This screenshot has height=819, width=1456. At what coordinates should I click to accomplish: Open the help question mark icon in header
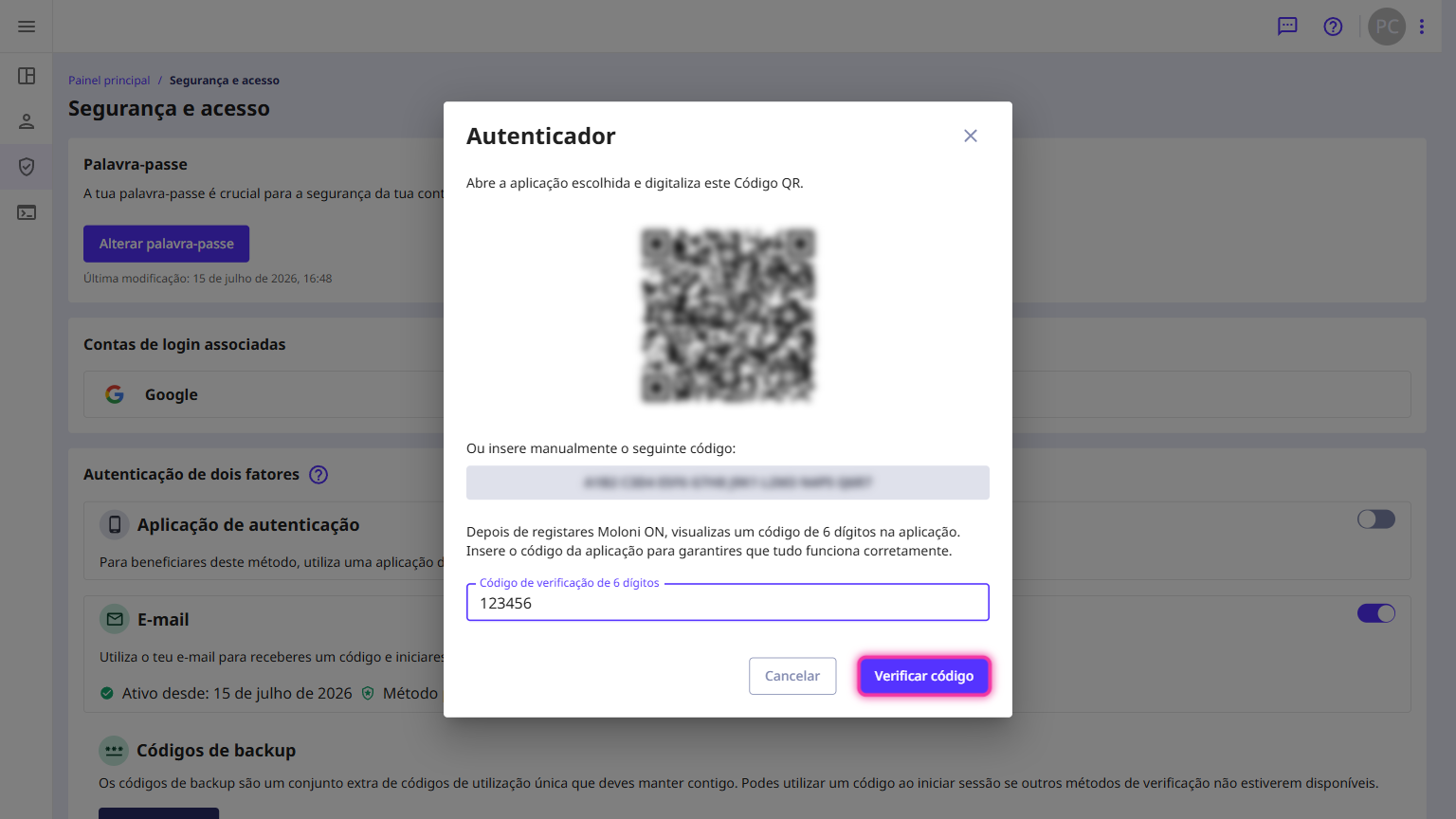(x=1333, y=27)
